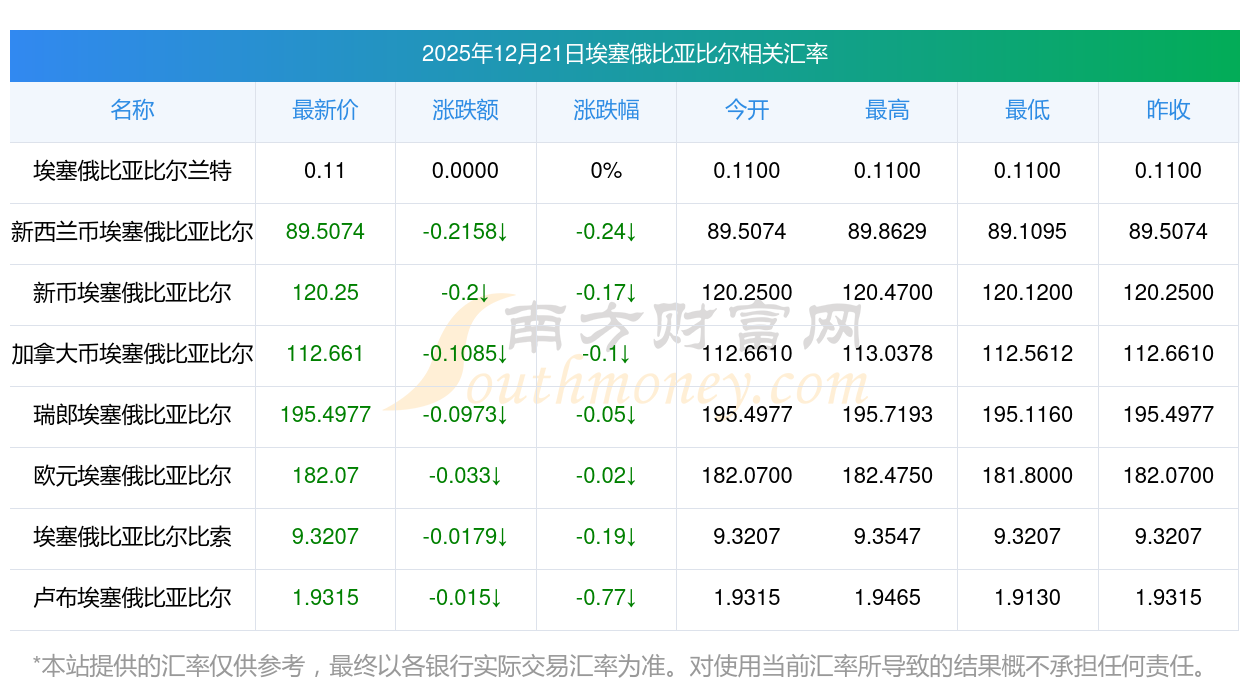Click change amount -0.0973↓

(465, 415)
